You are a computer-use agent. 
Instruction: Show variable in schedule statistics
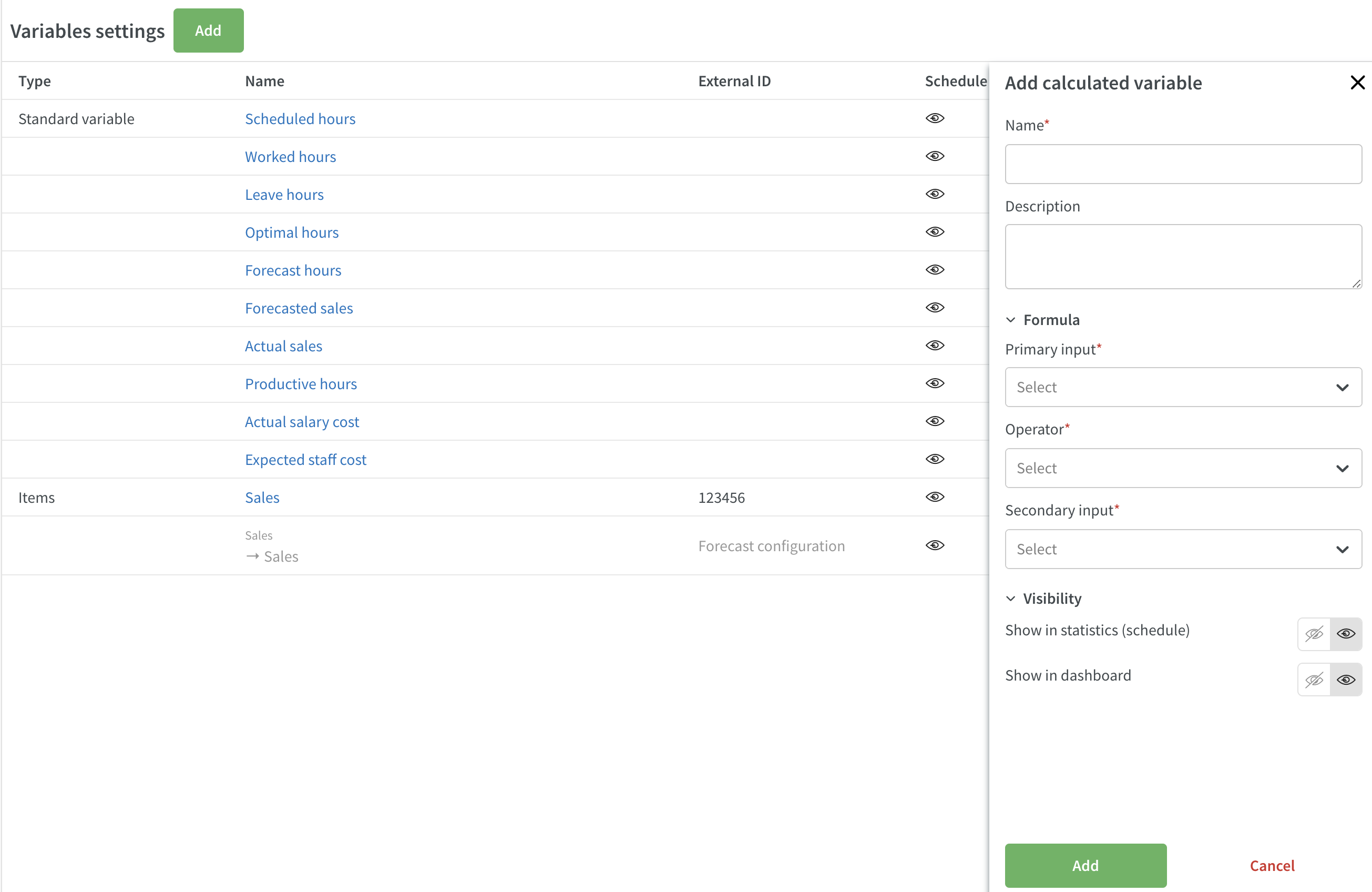tap(1346, 634)
